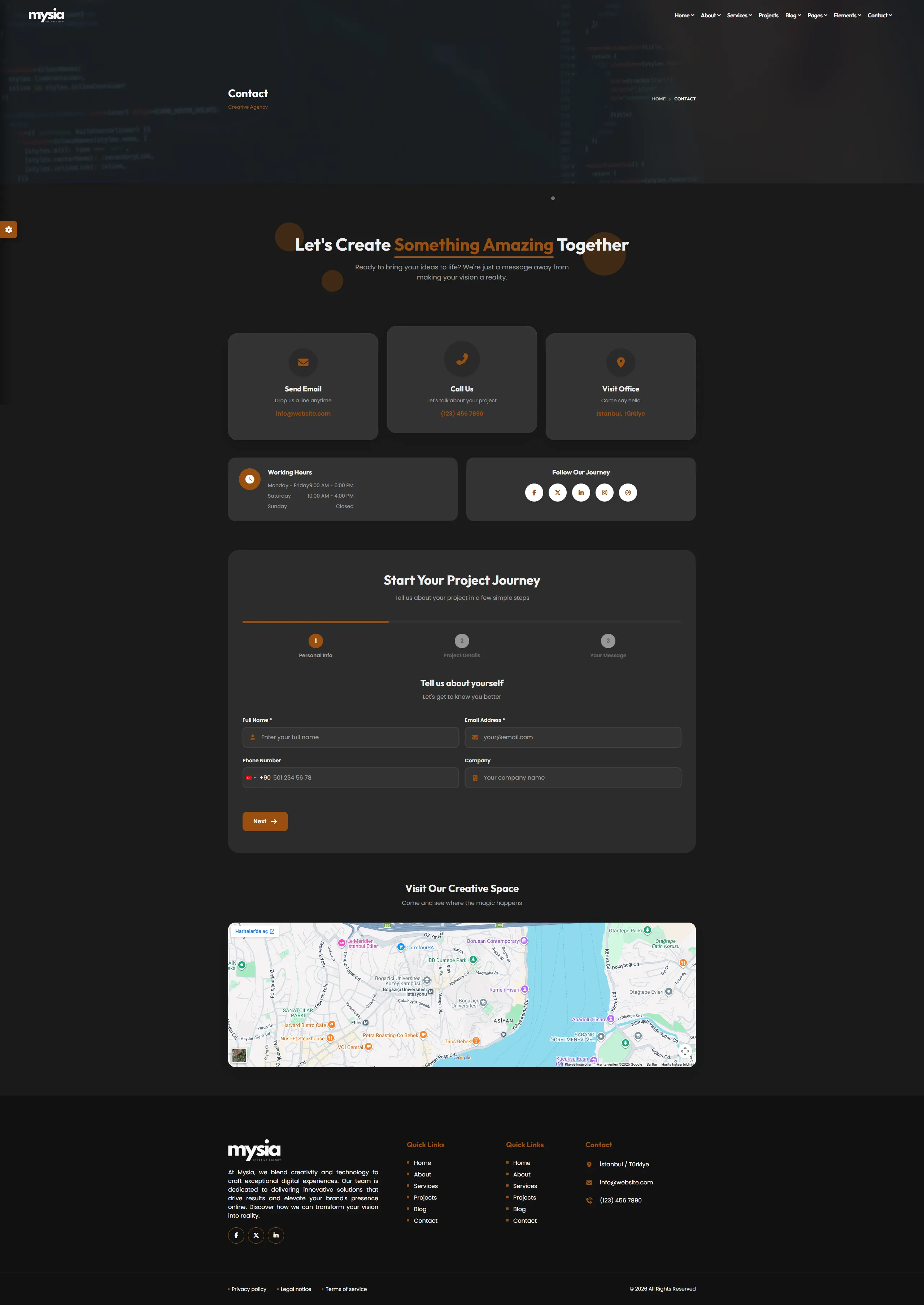The image size is (924, 1305).
Task: Click the LinkedIn icon in the footer
Action: point(276,1235)
